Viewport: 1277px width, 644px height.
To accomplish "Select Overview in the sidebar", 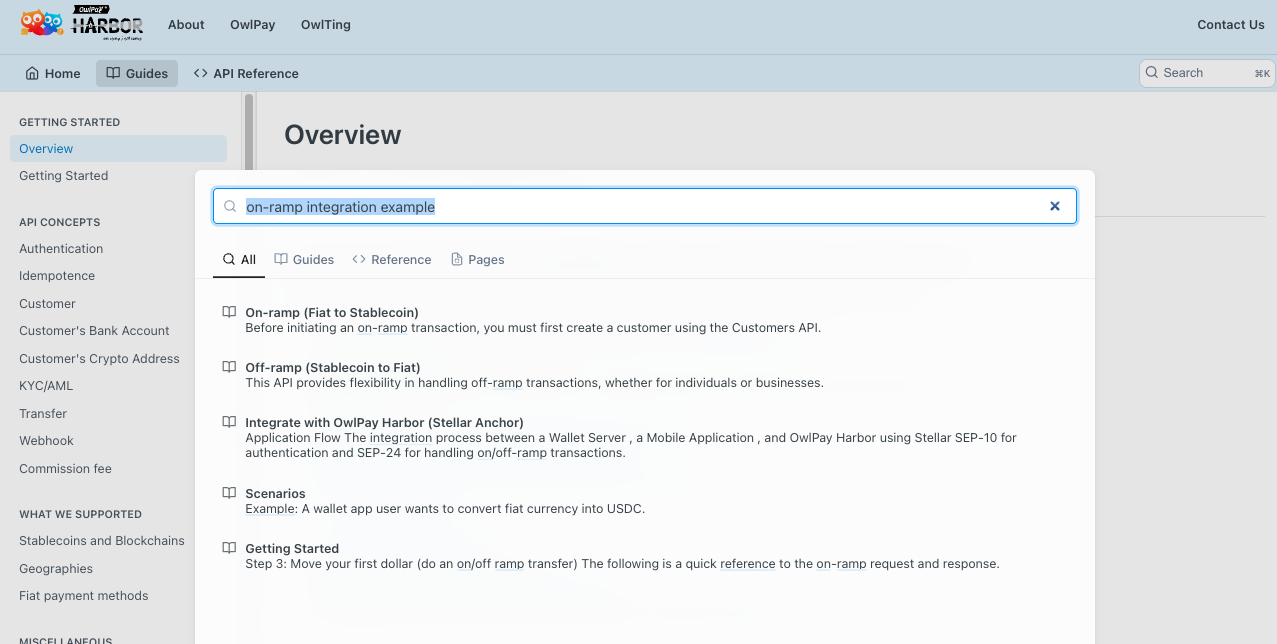I will point(118,148).
